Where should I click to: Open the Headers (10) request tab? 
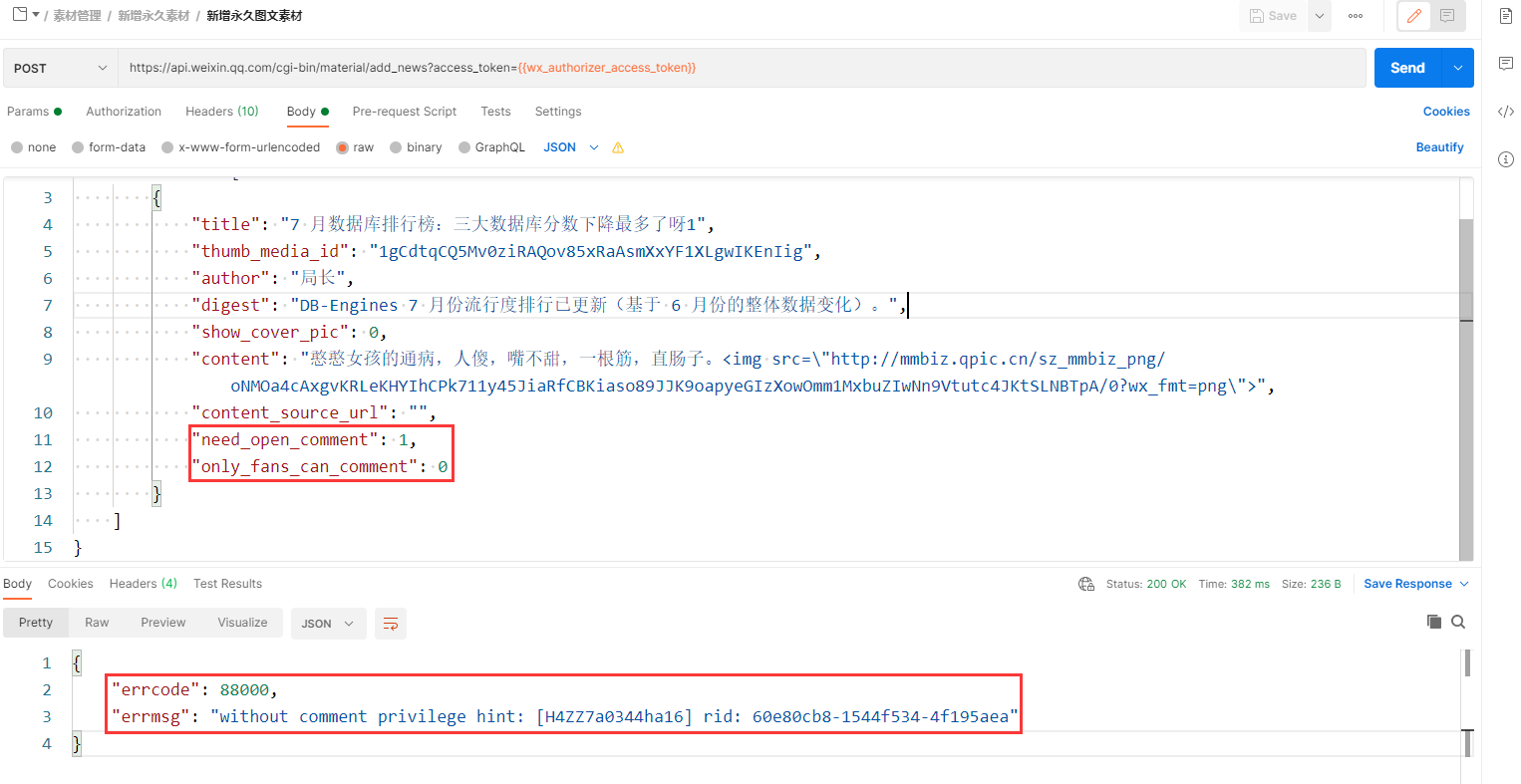point(222,112)
